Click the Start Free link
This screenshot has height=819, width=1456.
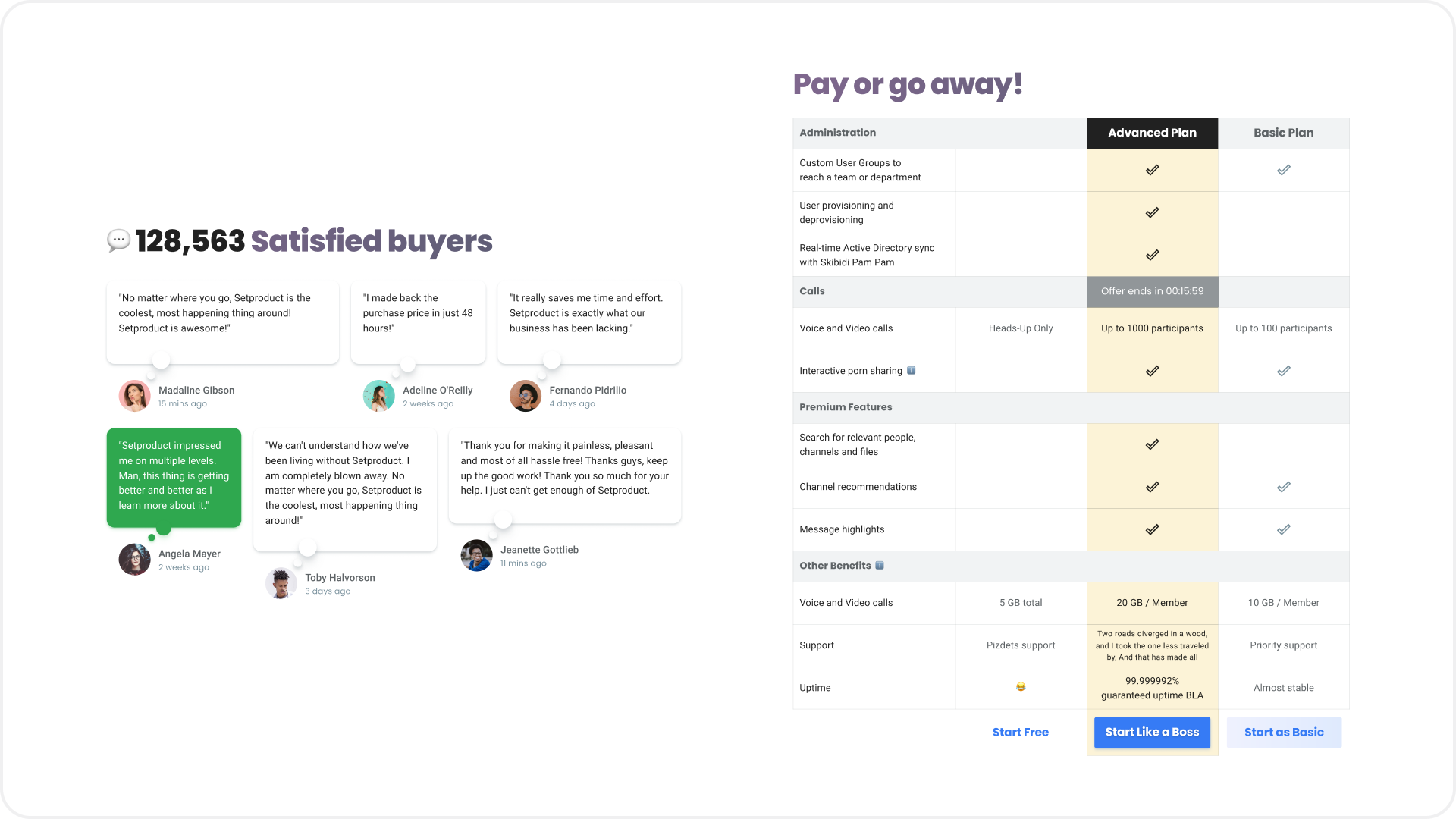(x=1020, y=732)
